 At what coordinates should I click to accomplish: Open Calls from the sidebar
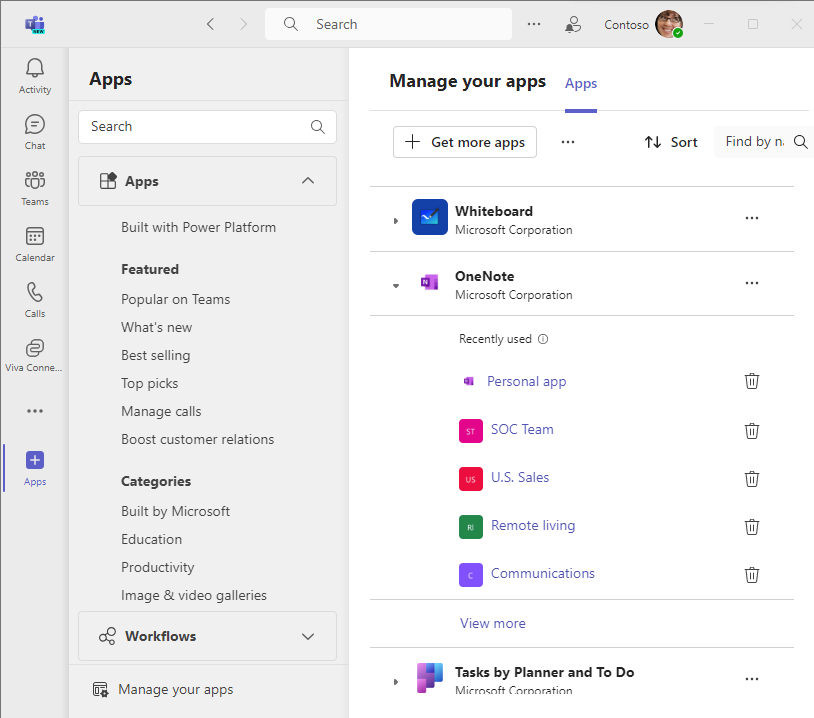pyautogui.click(x=35, y=299)
